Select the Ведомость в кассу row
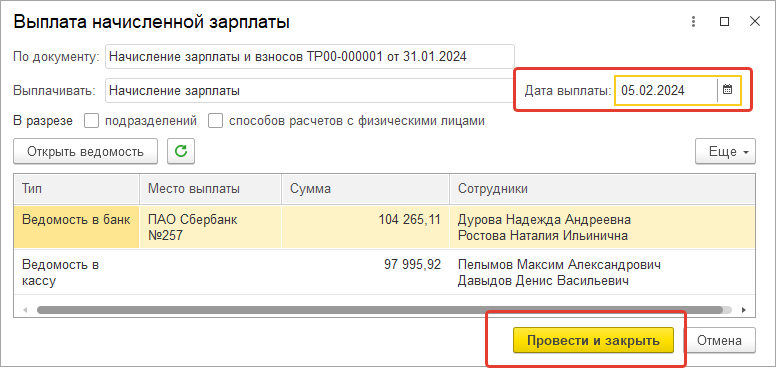Screen dimensions: 776x368 point(384,273)
